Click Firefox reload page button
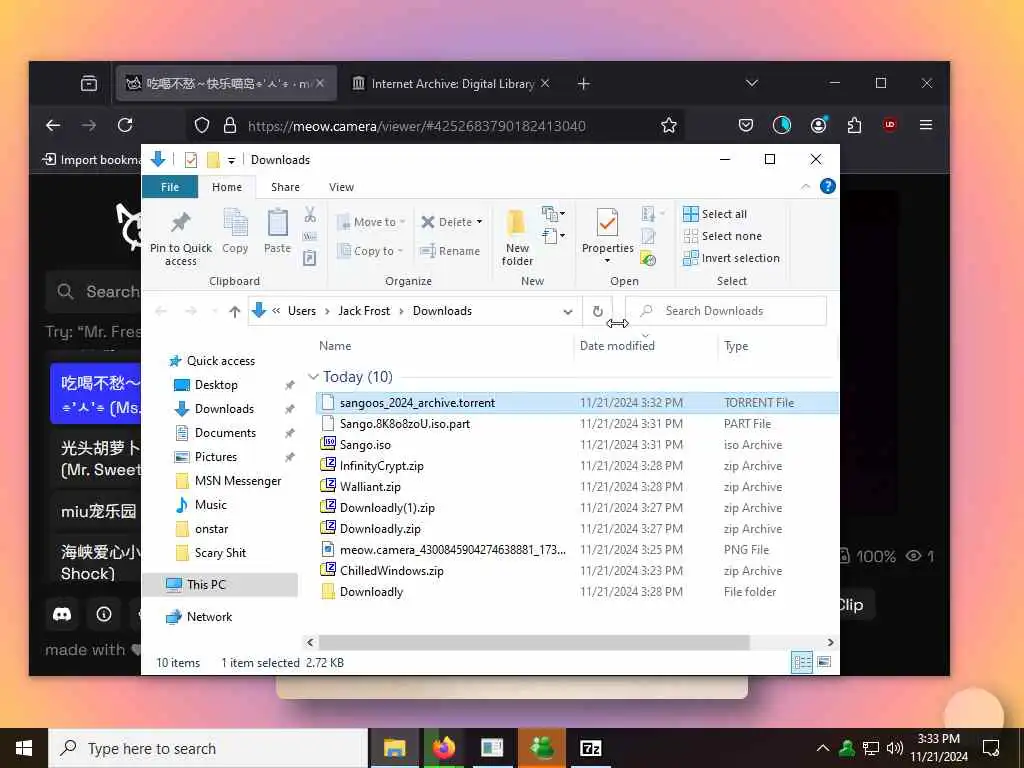1024x768 pixels. [125, 125]
